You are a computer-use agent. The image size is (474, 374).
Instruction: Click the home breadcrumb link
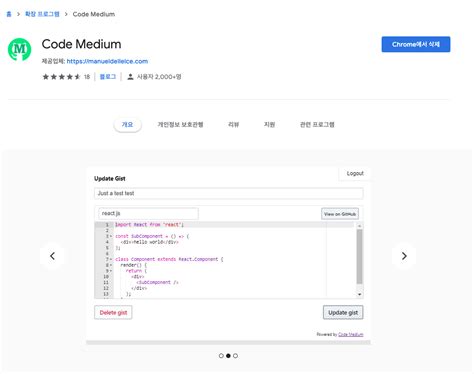pyautogui.click(x=9, y=14)
